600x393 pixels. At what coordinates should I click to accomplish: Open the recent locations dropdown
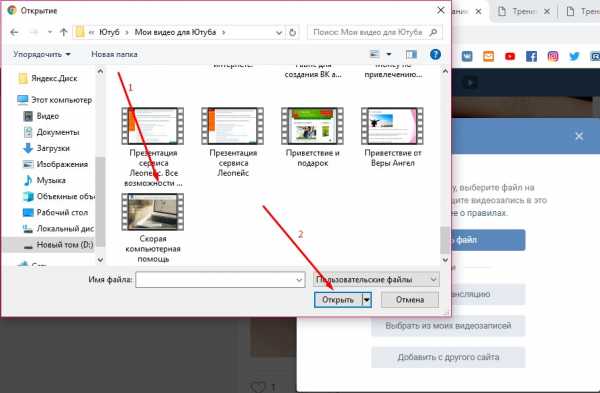point(50,33)
